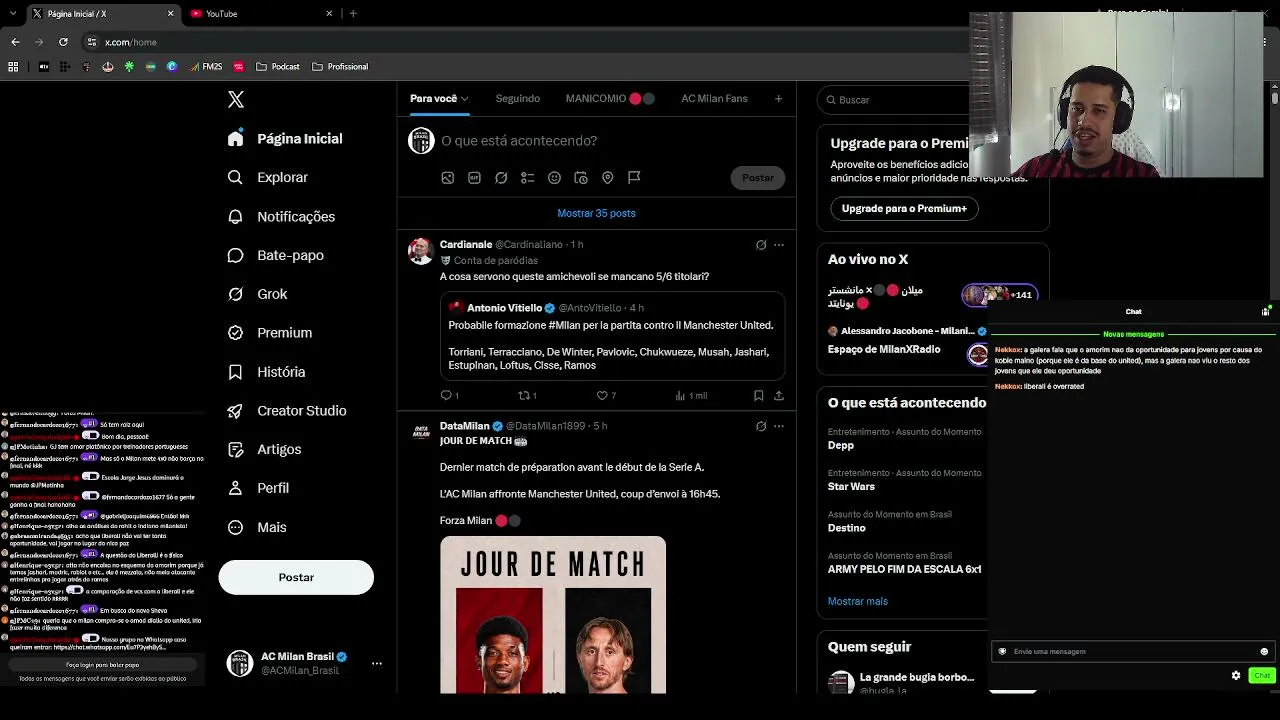Click the green Chat send button

[1262, 676]
